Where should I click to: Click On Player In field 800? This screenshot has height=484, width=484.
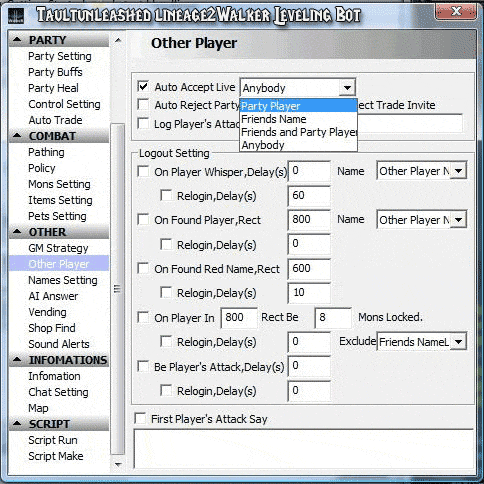coord(239,318)
